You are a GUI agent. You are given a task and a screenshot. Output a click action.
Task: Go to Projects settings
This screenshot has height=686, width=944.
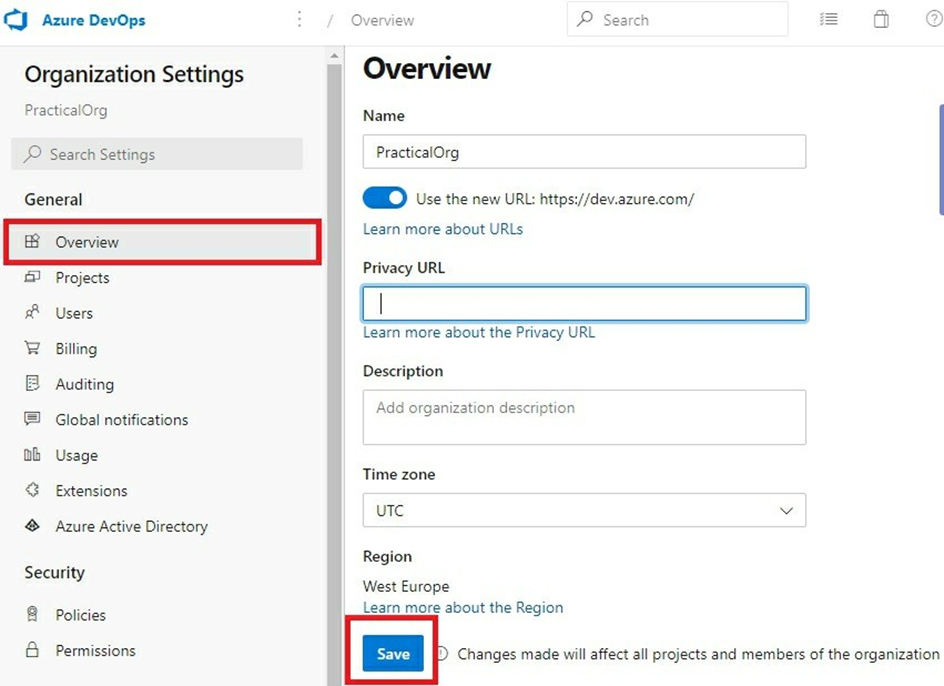point(82,278)
